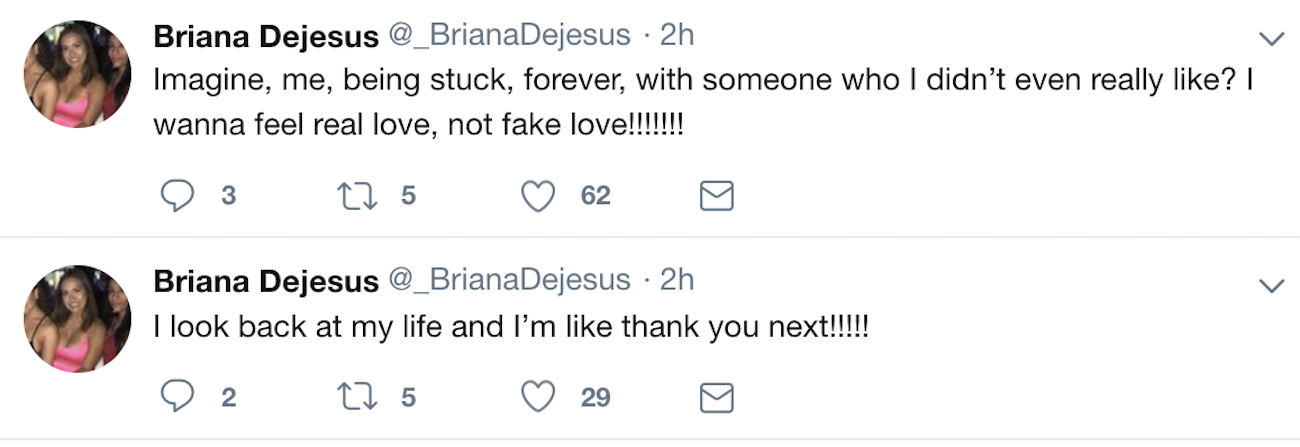Image resolution: width=1300 pixels, height=447 pixels.
Task: Click the @_BrianaDejesus handle on second tweet
Action: 509,281
